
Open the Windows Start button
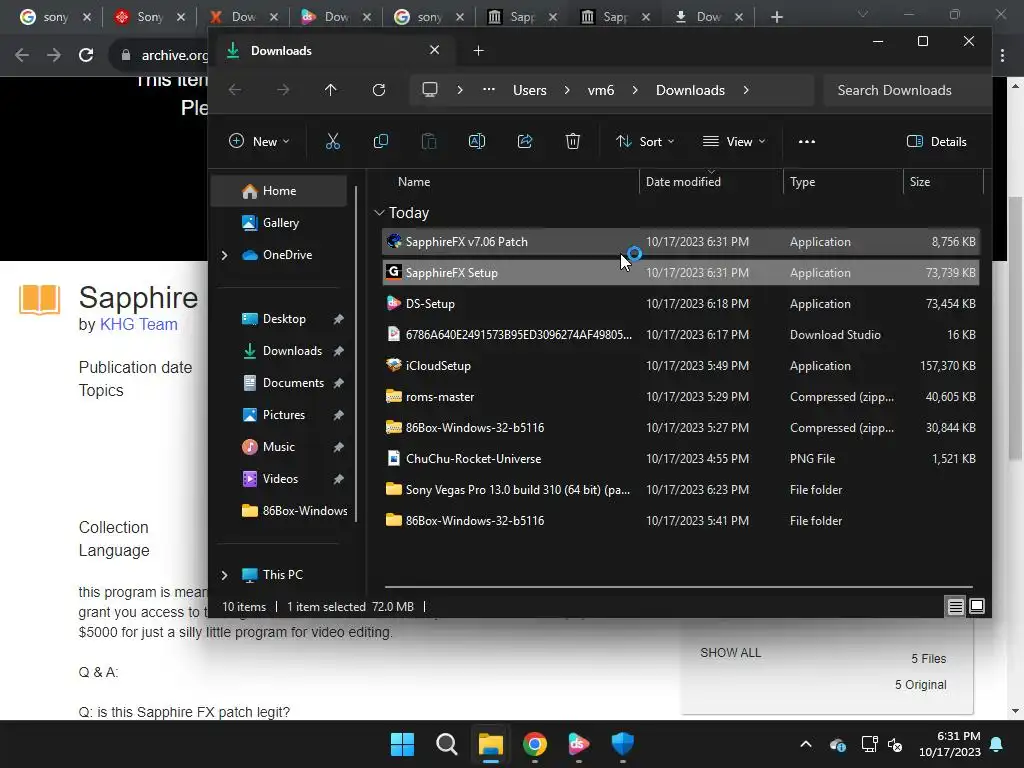[x=402, y=744]
